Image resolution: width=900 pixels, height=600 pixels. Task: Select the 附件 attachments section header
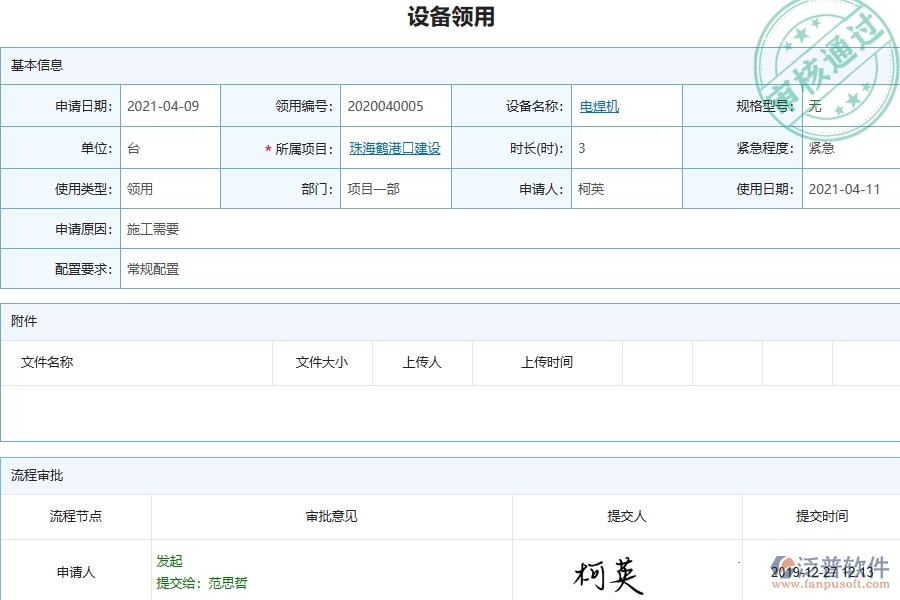pos(23,321)
